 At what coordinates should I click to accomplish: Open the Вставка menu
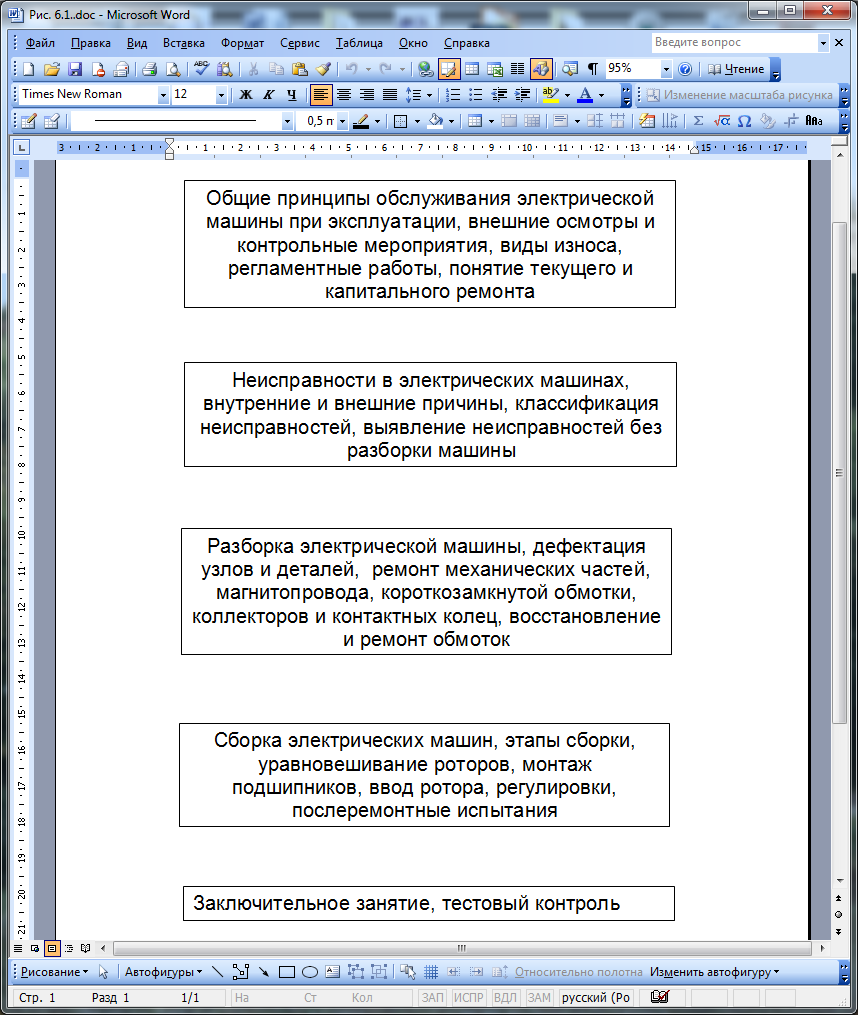tap(184, 43)
